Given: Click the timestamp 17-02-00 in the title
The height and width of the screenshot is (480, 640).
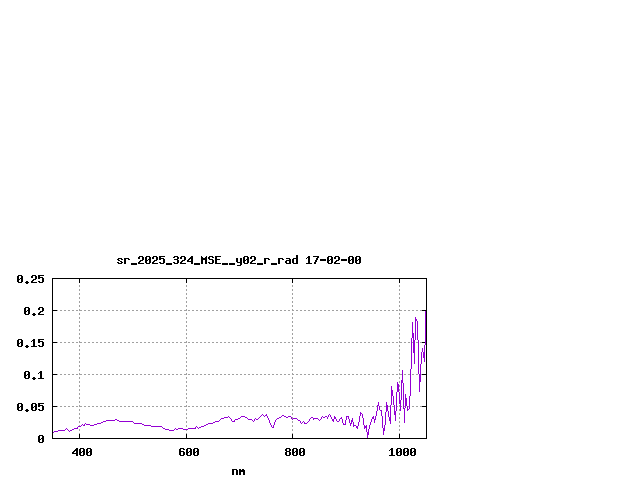Looking at the screenshot, I should 333,260.
